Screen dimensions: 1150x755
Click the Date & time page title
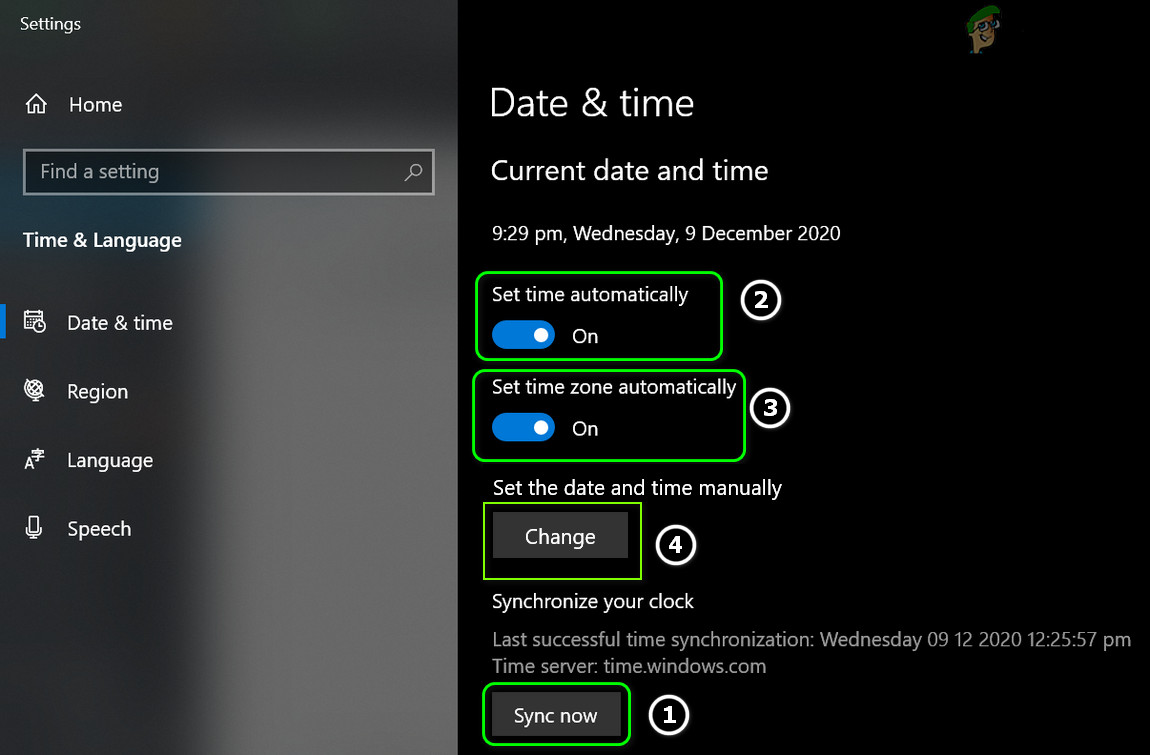tap(592, 103)
